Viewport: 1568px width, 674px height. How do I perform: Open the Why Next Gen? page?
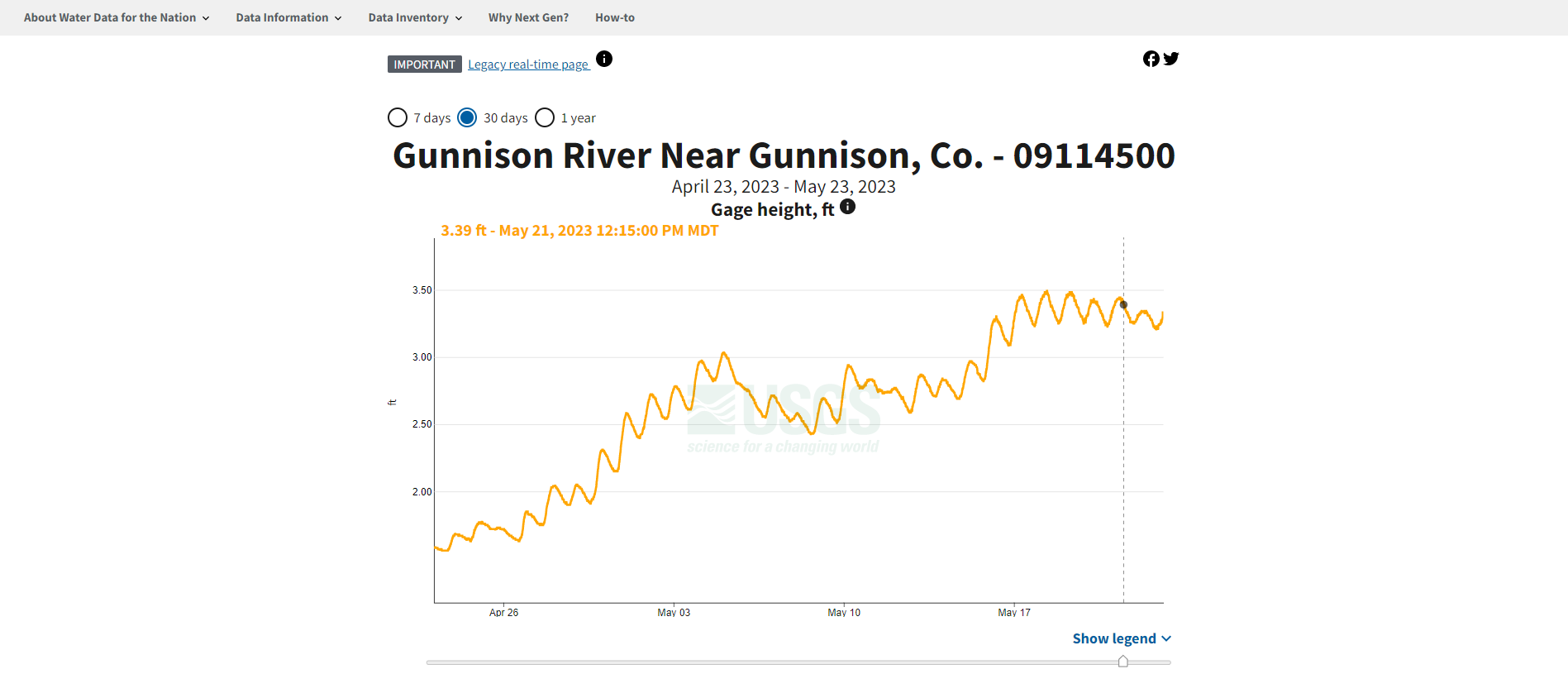(528, 17)
